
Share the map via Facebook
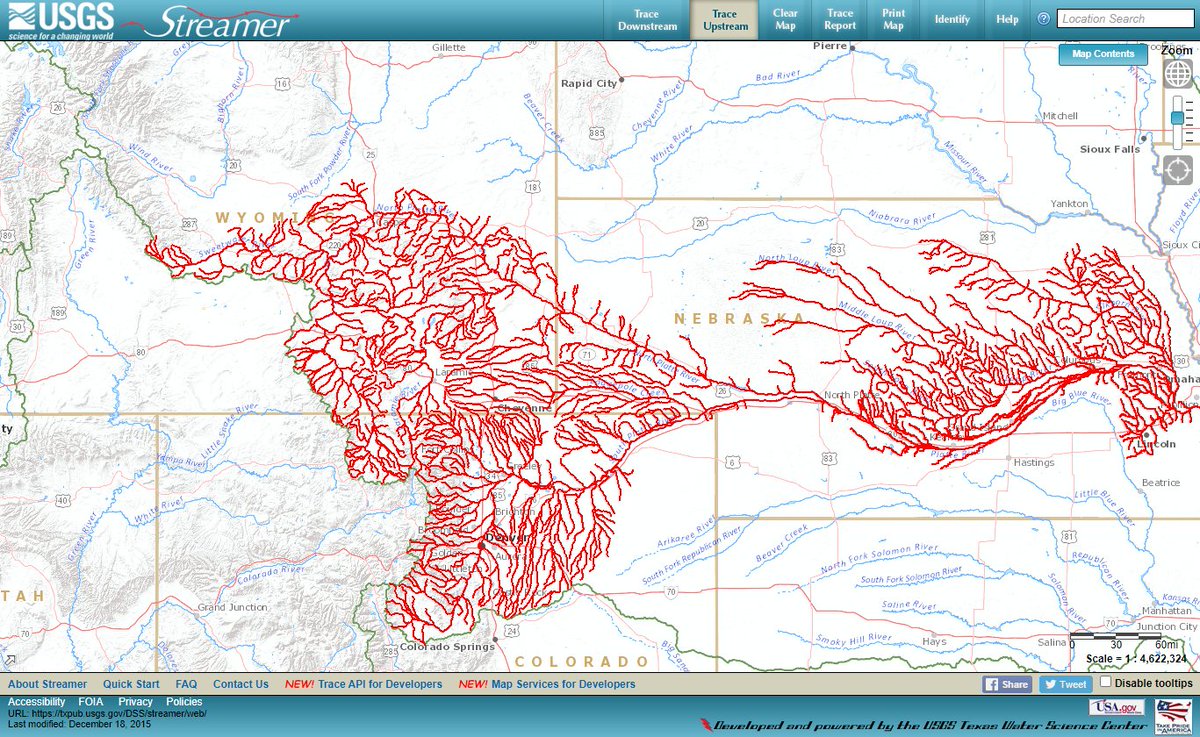1007,684
